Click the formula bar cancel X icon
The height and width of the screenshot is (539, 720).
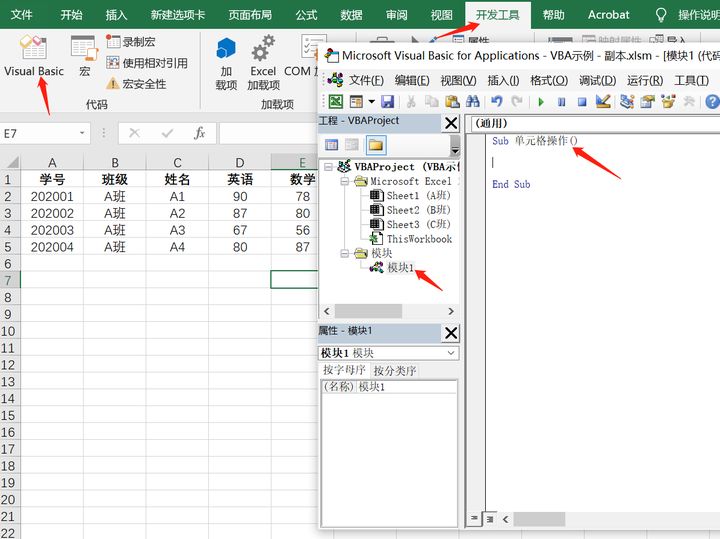click(135, 133)
